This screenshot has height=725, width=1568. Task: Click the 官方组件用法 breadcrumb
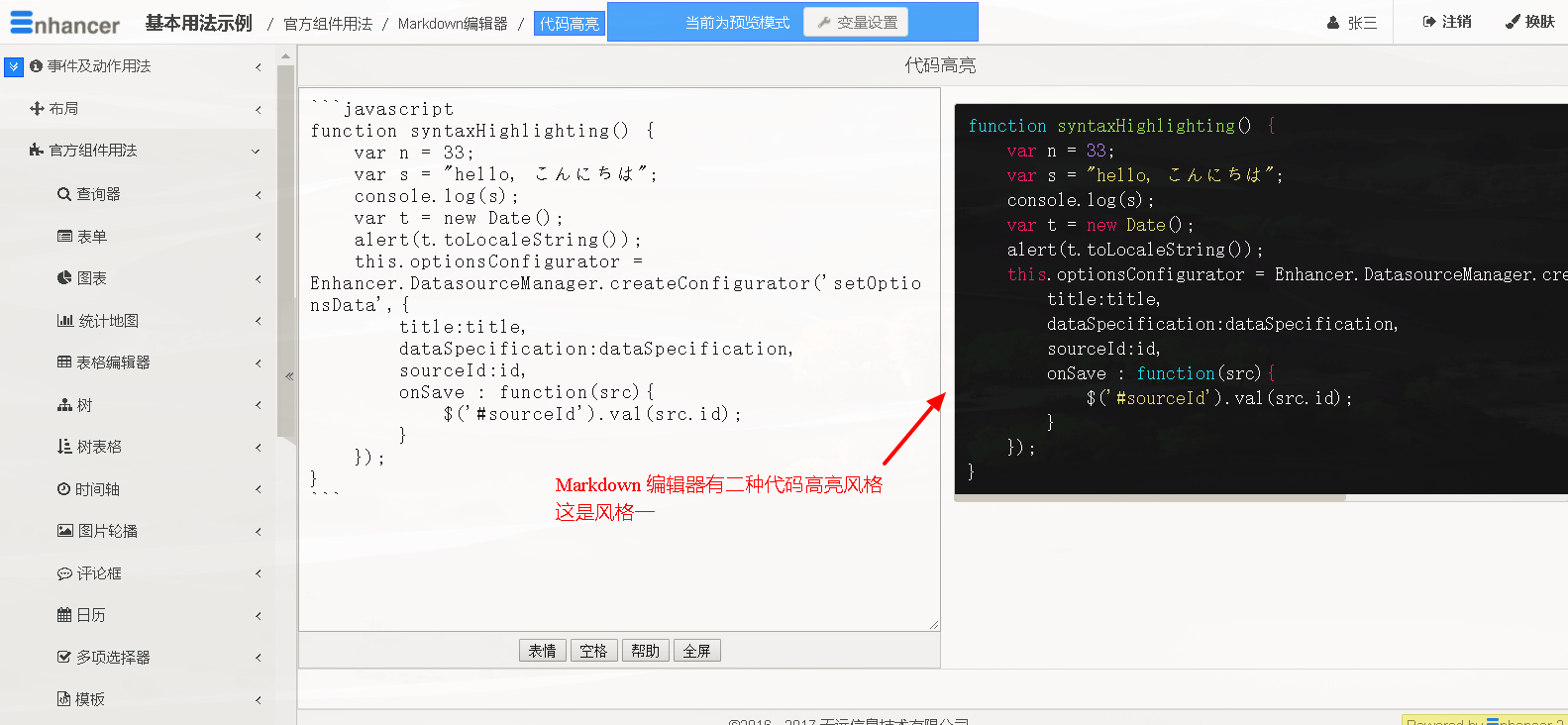coord(328,24)
